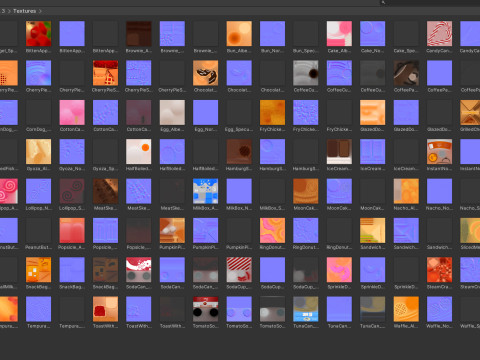
Task: Select the flat purple Egg_Normal map thumbnail
Action: click(x=206, y=112)
